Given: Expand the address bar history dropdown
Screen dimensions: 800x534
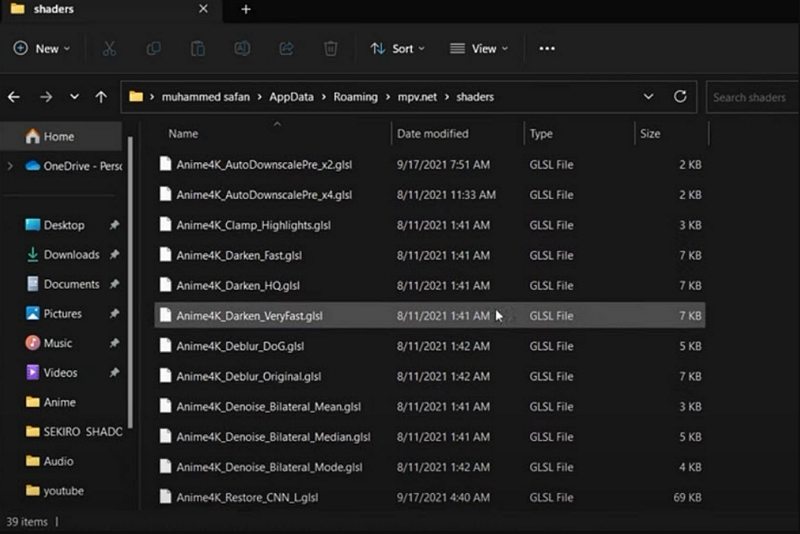Looking at the screenshot, I should (x=648, y=97).
